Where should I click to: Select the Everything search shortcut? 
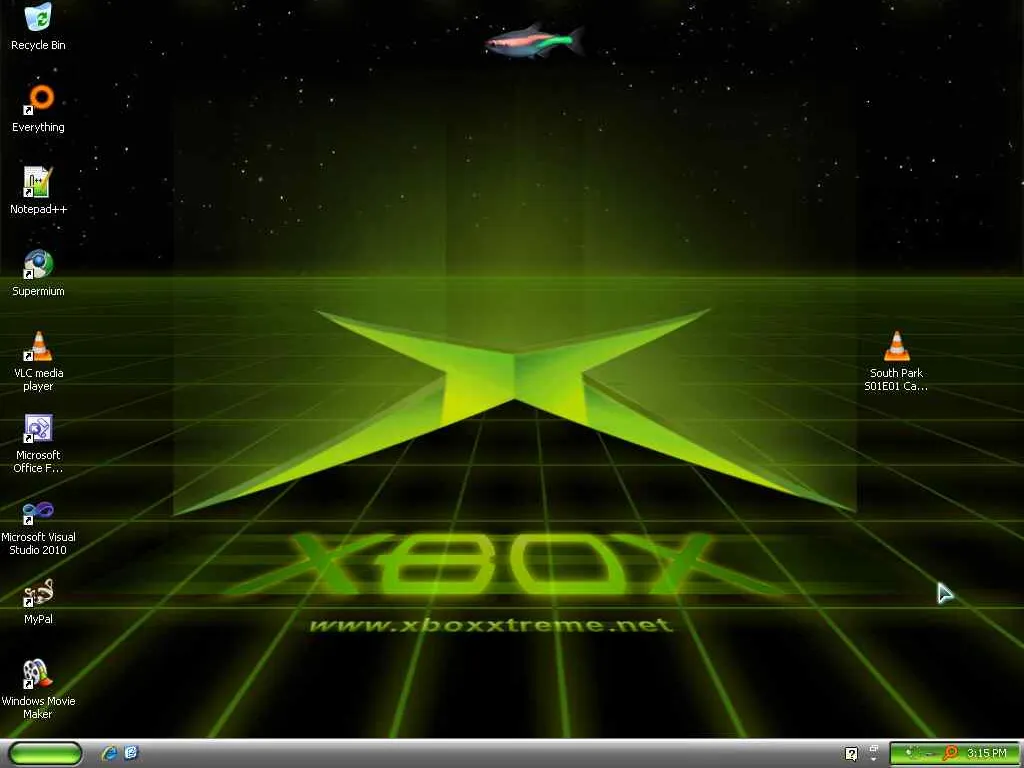38,108
